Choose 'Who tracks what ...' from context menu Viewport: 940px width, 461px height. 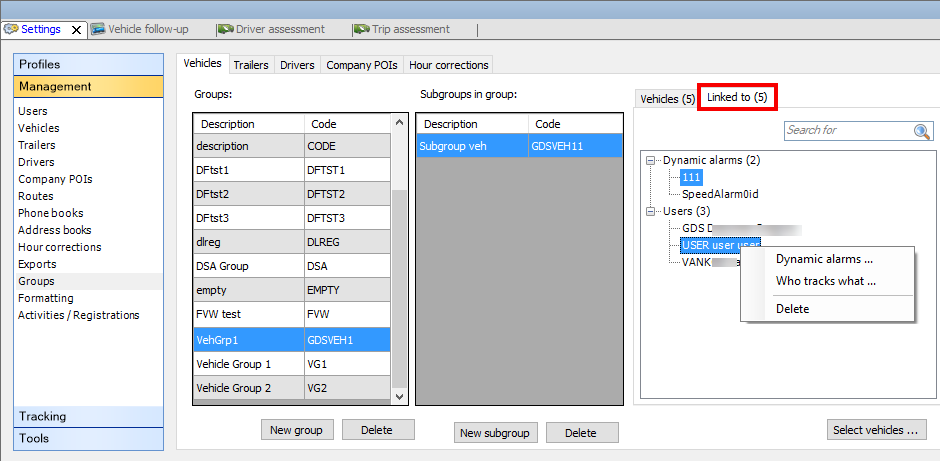click(825, 281)
